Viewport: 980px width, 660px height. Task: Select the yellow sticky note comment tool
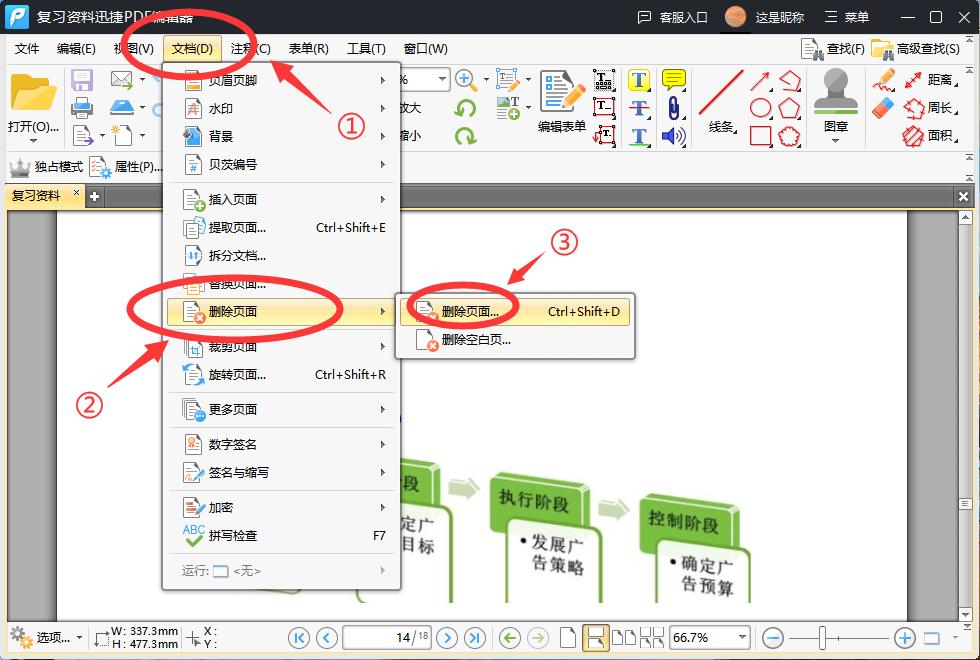coord(673,79)
